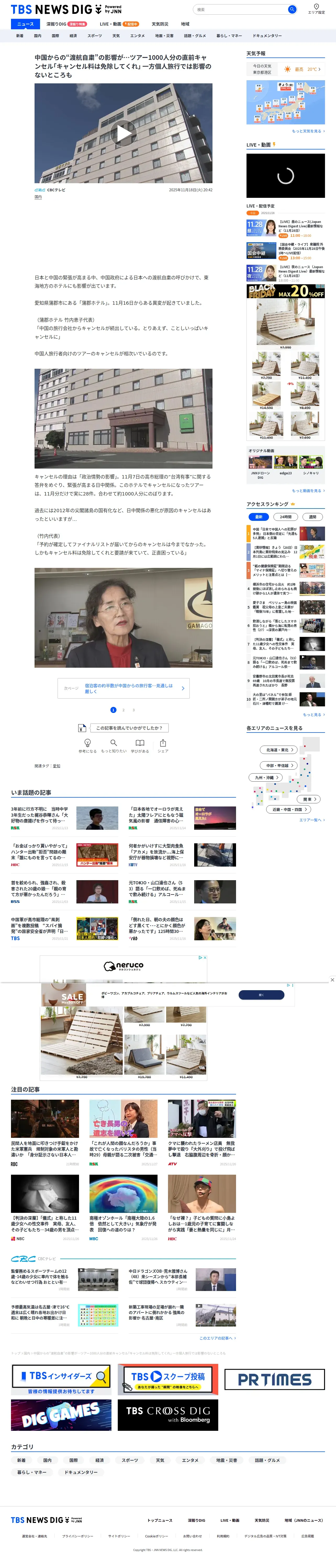Click the シェア share icon
This screenshot has height=1568, width=336.
pyautogui.click(x=163, y=743)
